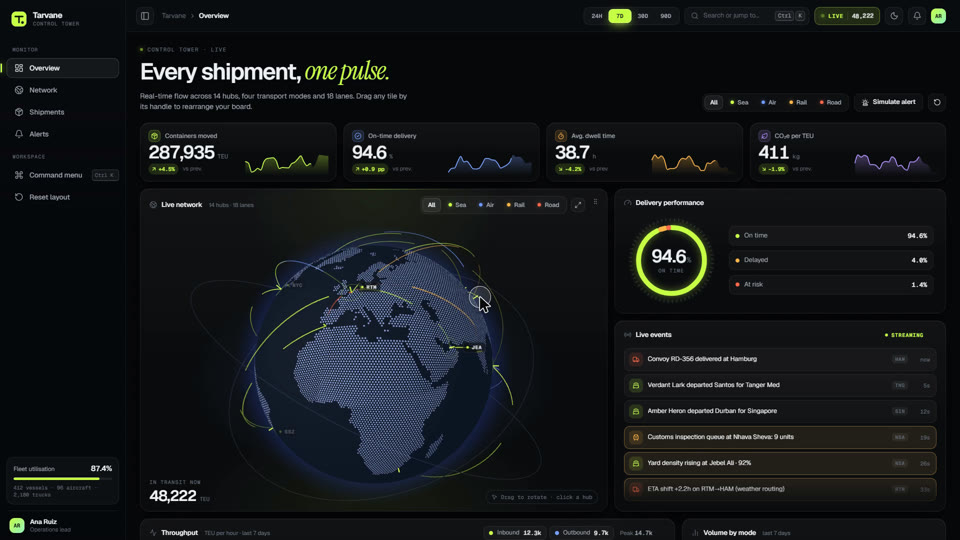This screenshot has width=960, height=540.
Task: Filter header by Rail mode
Action: click(x=798, y=102)
